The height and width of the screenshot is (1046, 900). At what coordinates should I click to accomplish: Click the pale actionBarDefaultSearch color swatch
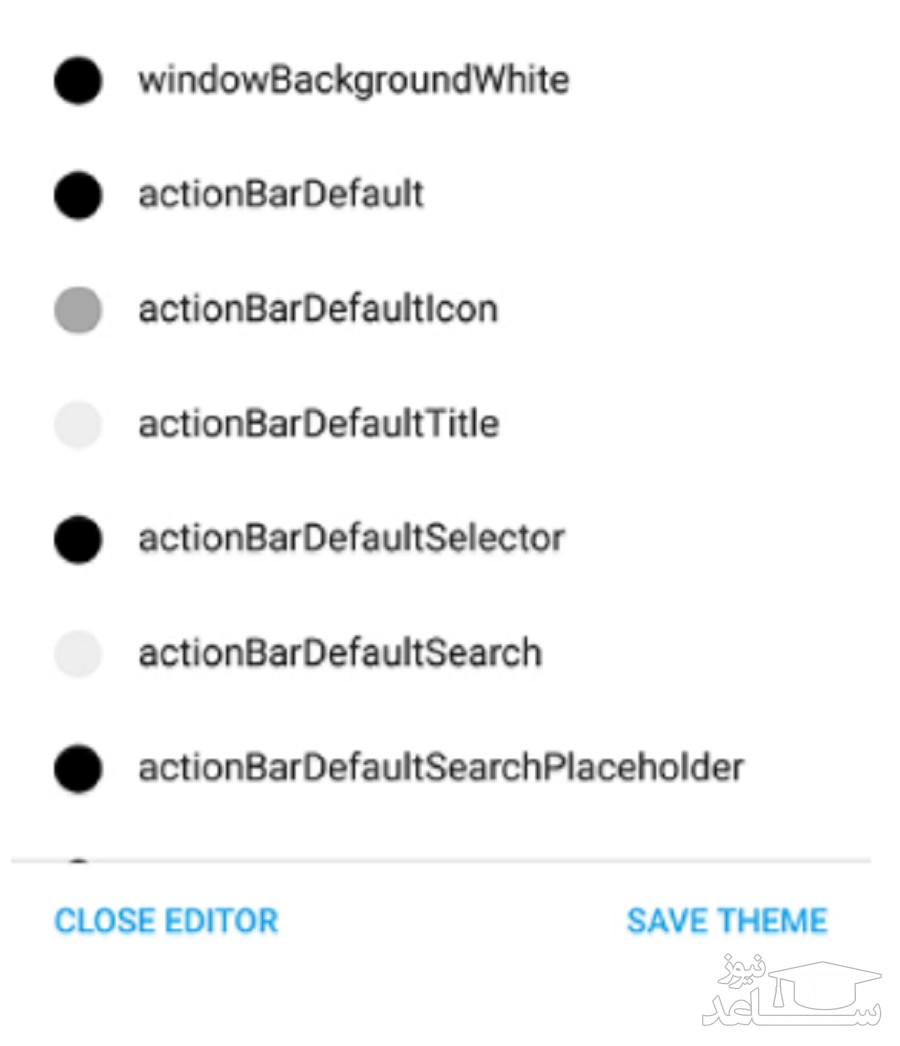tap(78, 655)
